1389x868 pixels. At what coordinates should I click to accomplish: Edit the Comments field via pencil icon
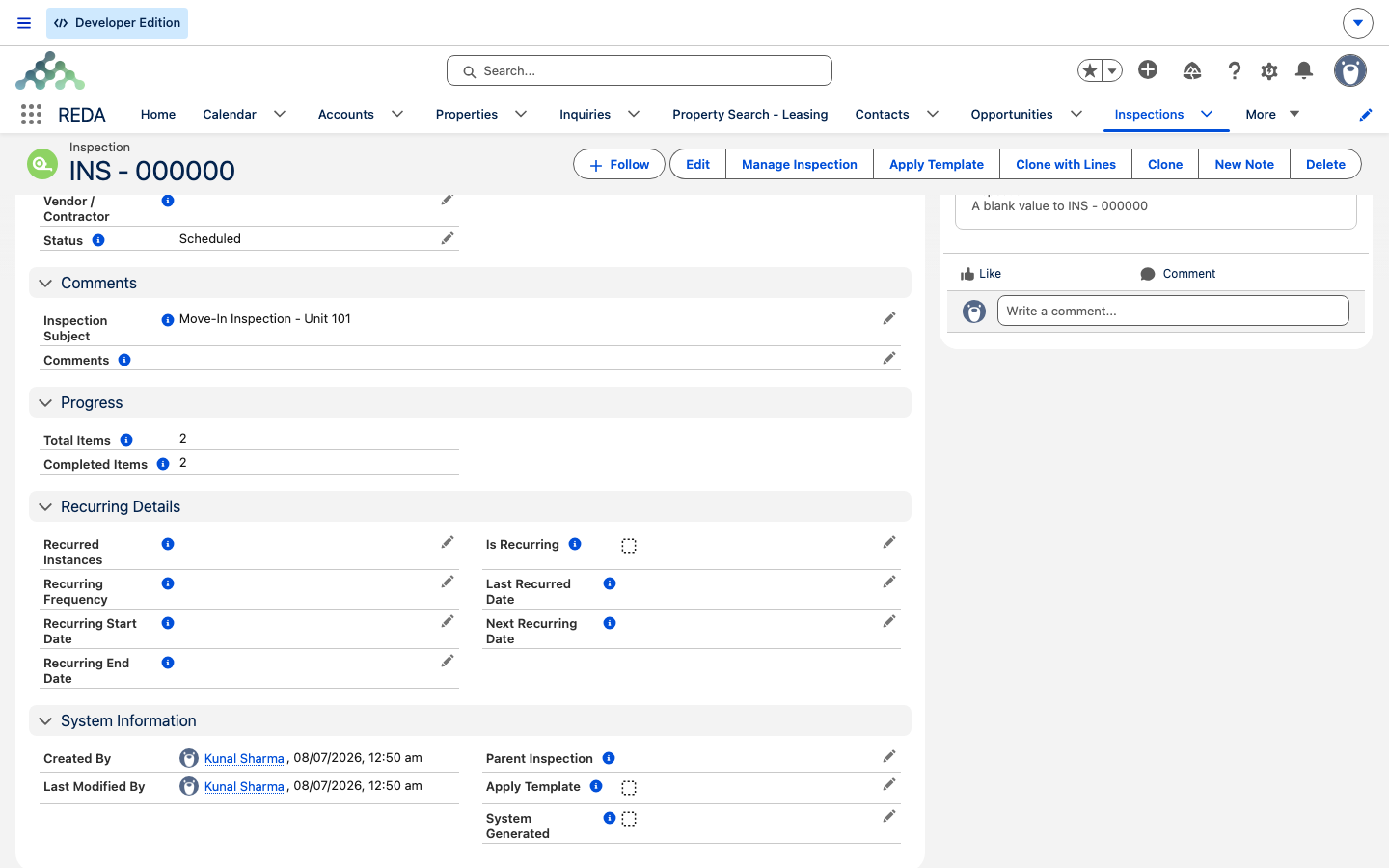pyautogui.click(x=889, y=358)
